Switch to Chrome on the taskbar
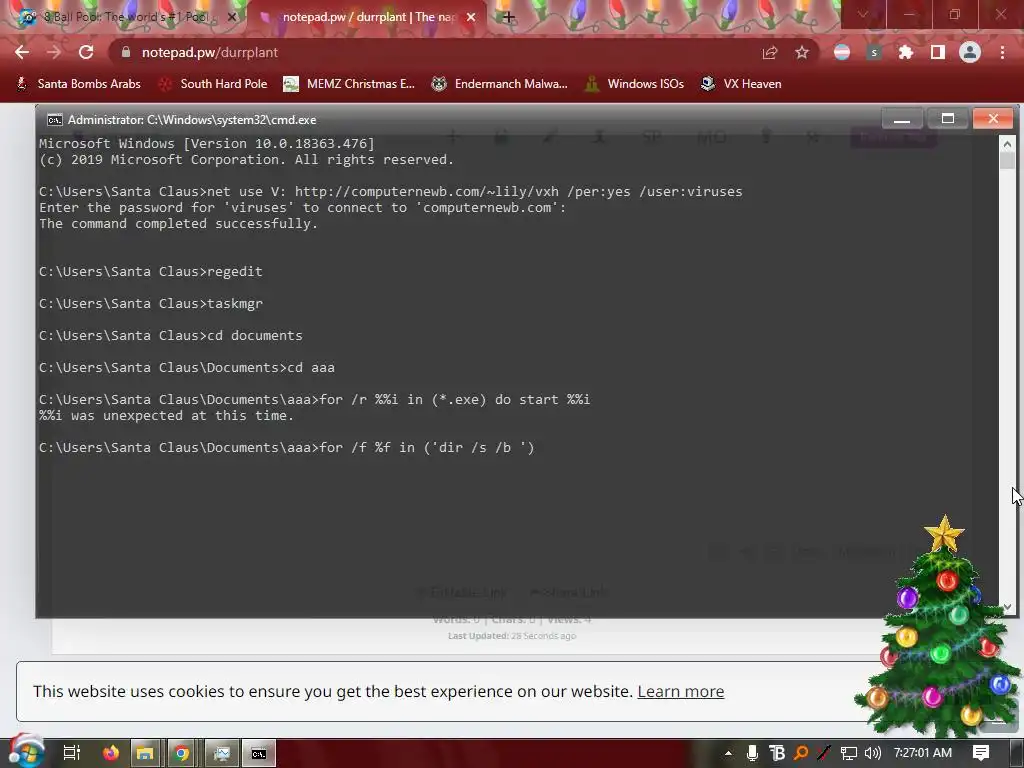The image size is (1024, 768). click(182, 753)
